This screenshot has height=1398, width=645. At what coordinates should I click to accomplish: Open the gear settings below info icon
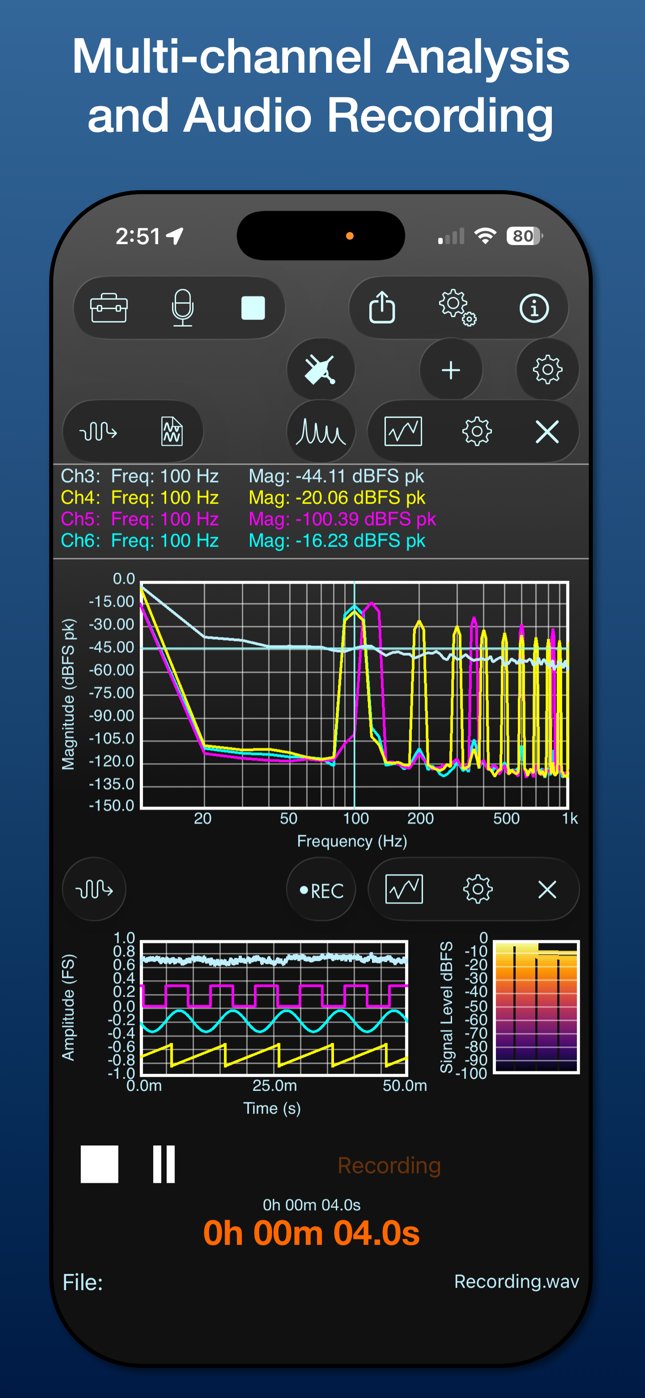pos(547,370)
